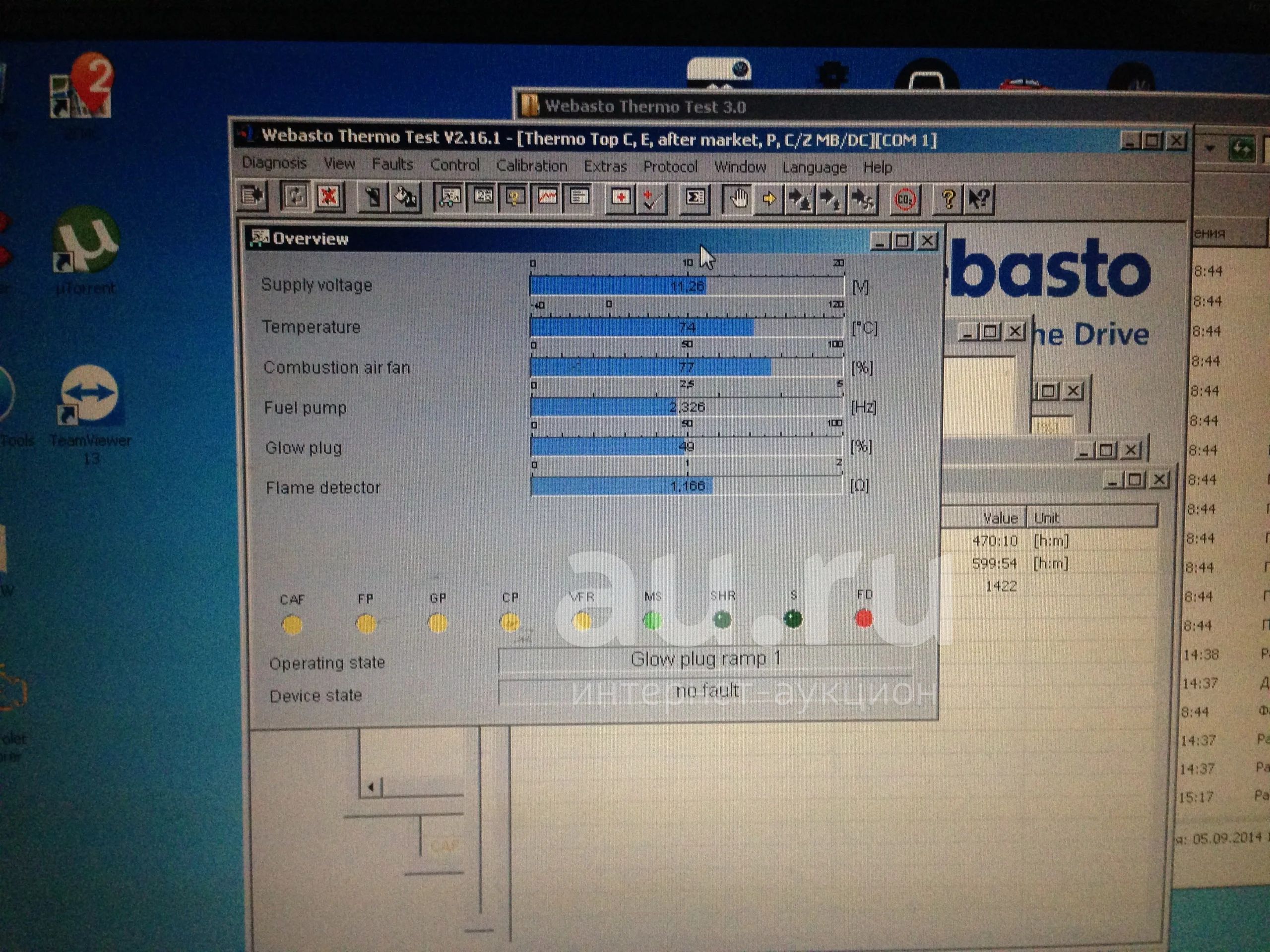The image size is (1270, 952).
Task: Click the yellow question mark Help icon
Action: [x=948, y=200]
